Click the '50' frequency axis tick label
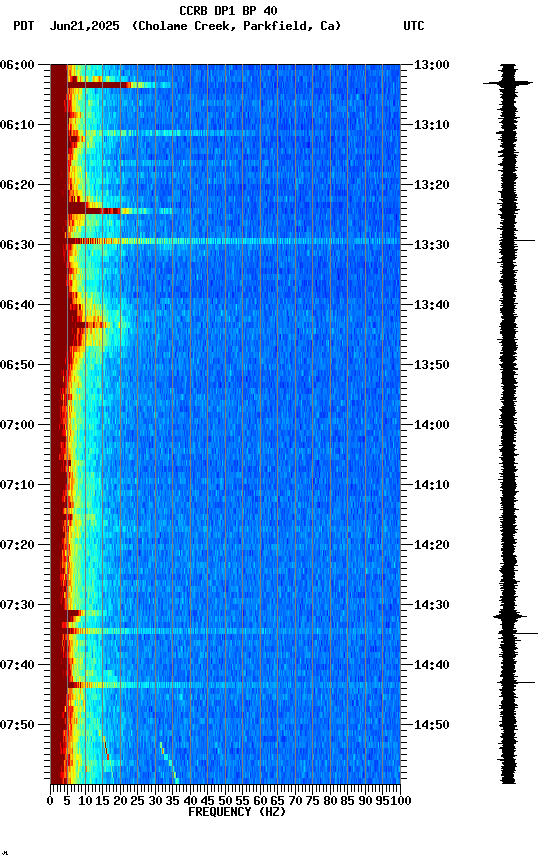The image size is (552, 864). [x=225, y=801]
